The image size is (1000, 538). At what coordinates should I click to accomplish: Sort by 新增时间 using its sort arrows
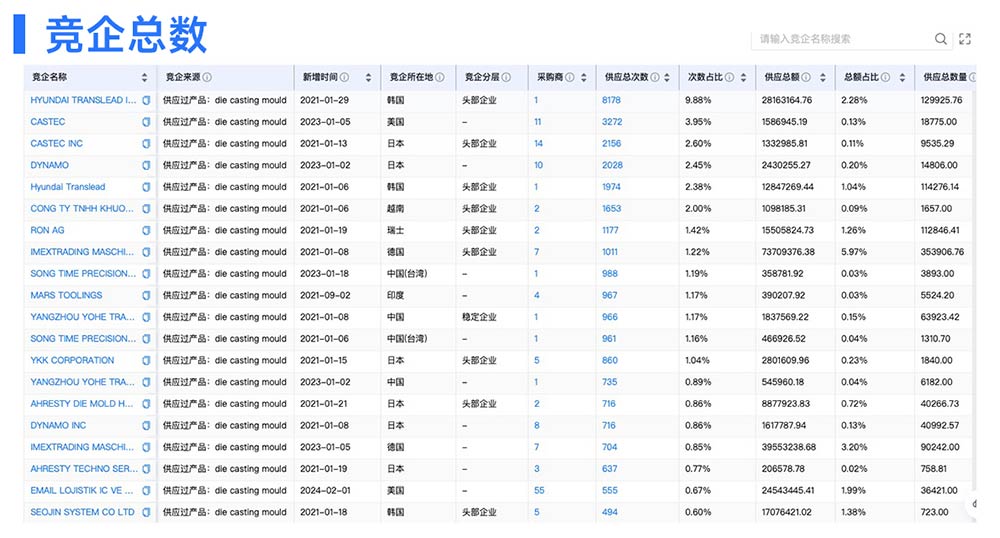point(368,78)
